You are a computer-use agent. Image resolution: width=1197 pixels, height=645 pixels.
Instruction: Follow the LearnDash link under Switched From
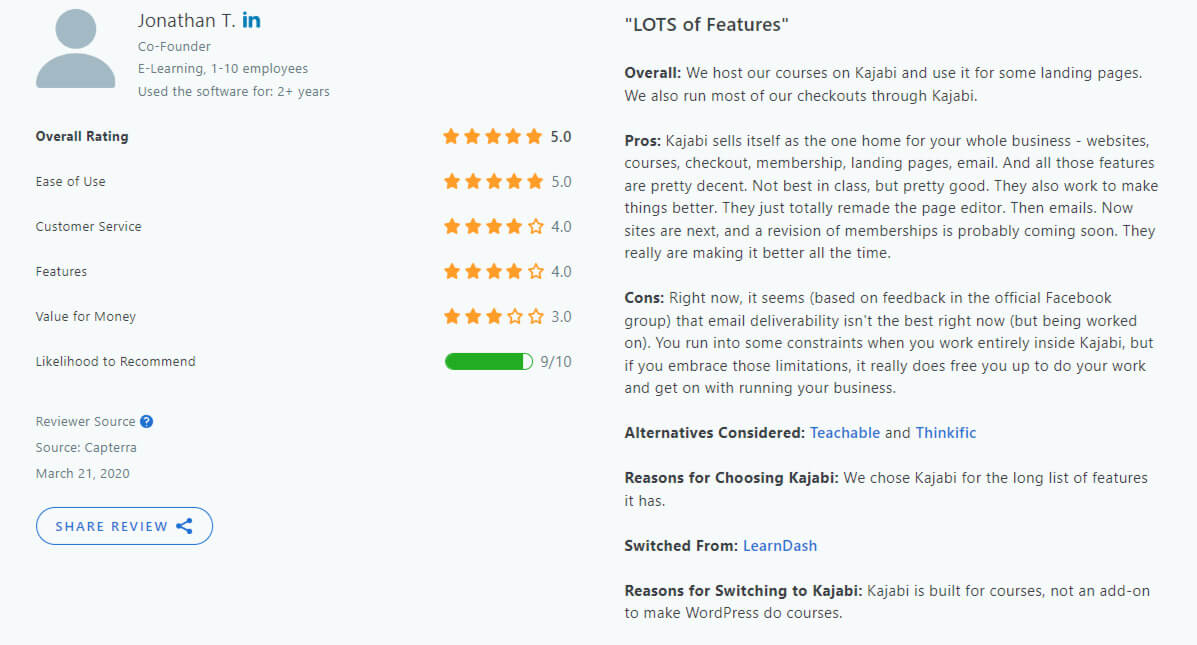tap(779, 545)
